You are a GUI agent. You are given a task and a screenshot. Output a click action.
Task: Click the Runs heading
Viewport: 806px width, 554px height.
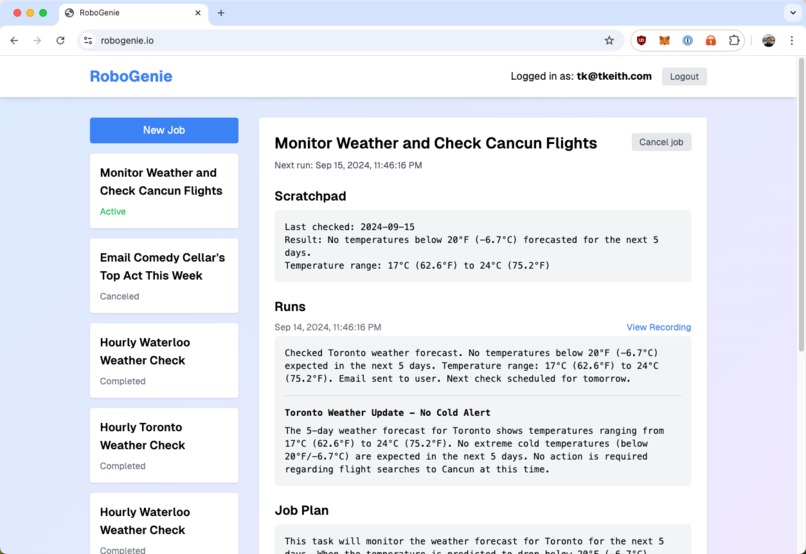(x=290, y=307)
